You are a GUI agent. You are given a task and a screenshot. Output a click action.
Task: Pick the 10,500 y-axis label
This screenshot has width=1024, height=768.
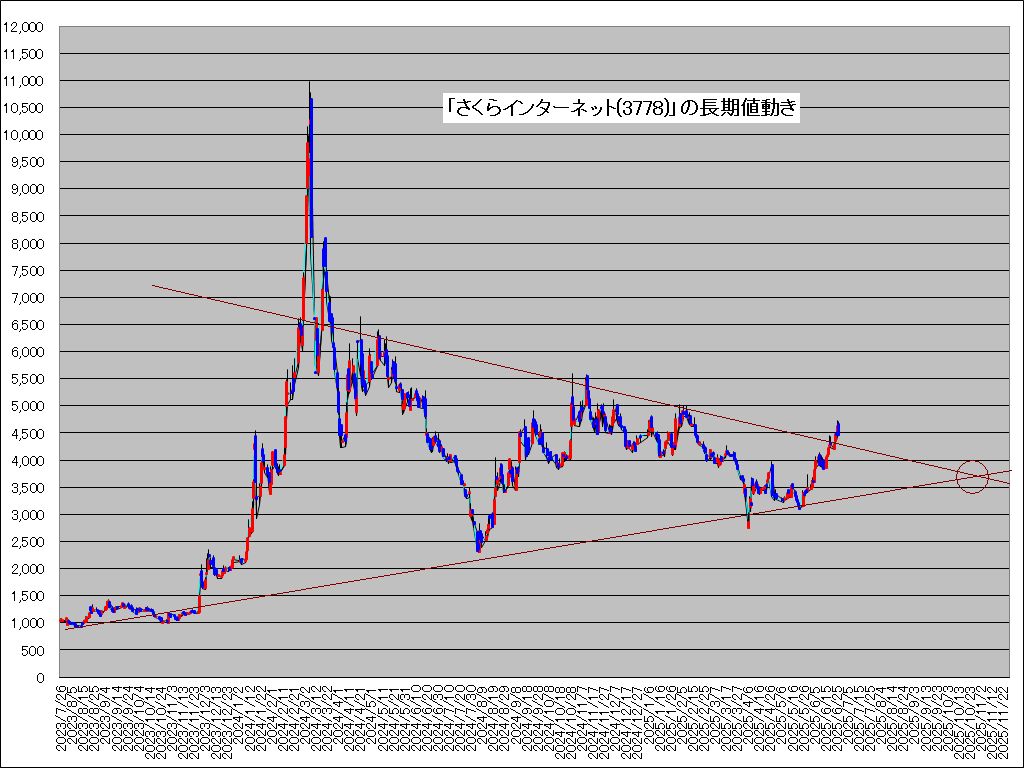tap(24, 108)
